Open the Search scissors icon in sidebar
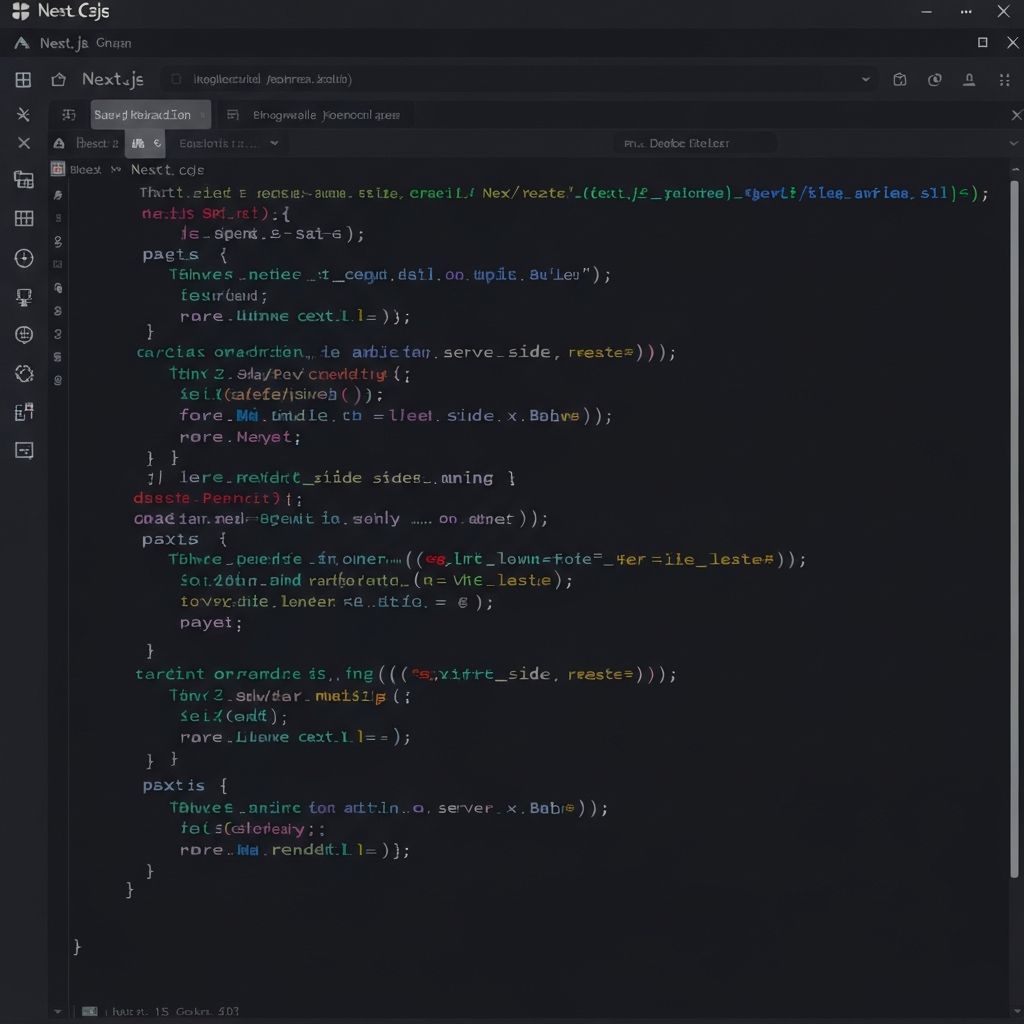 [x=23, y=114]
